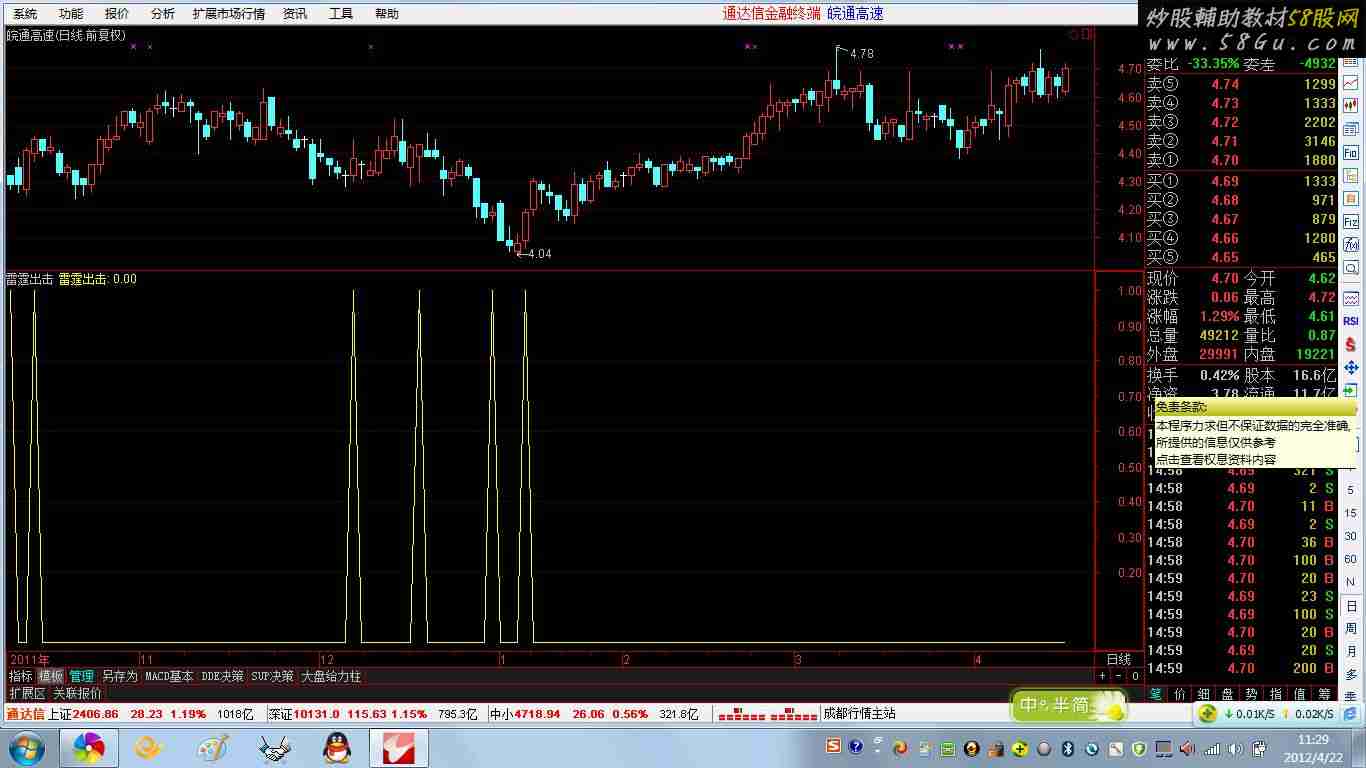This screenshot has height=768, width=1366.
Task: Select the 日 daily period button
Action: click(1351, 606)
